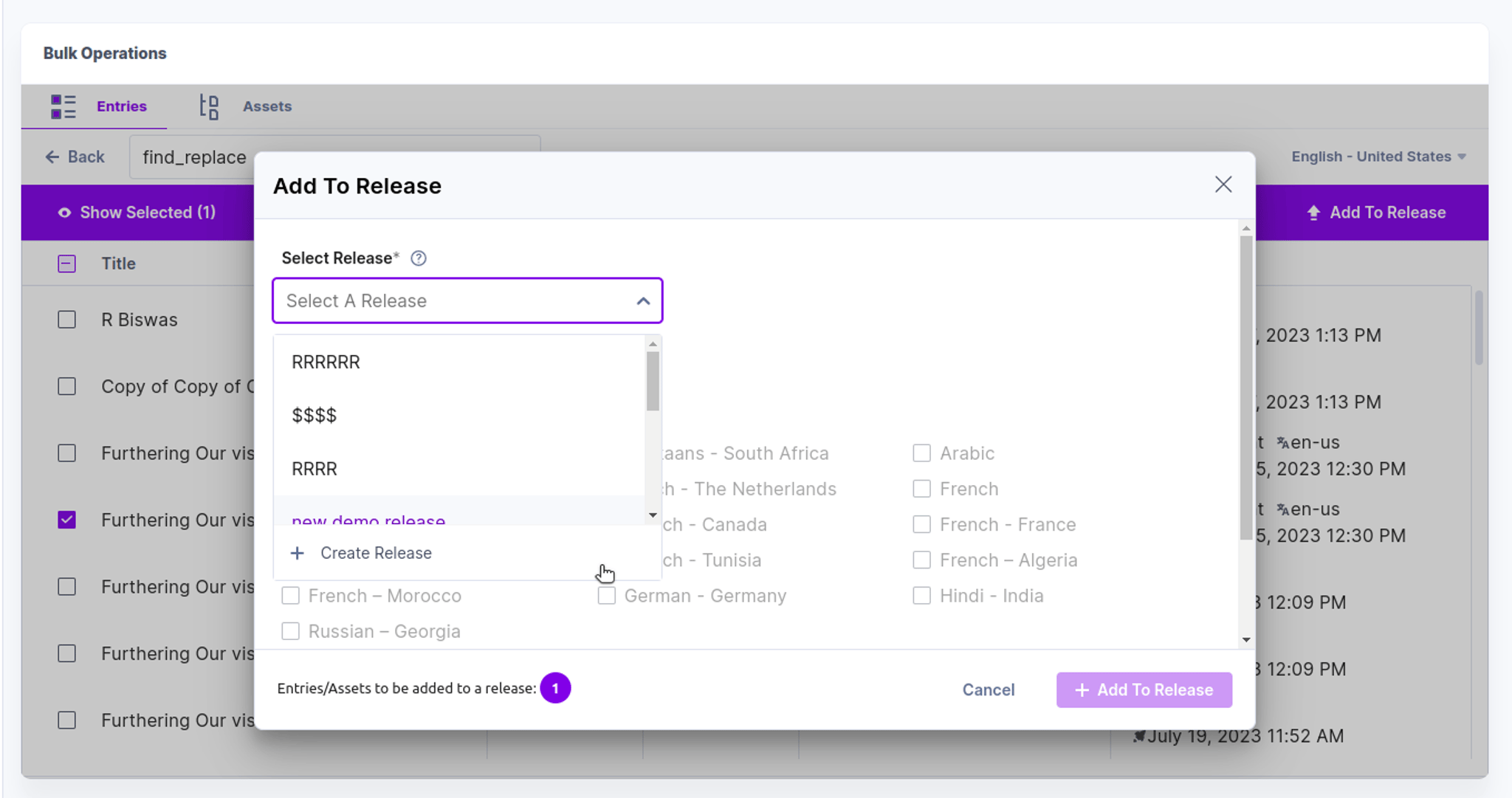Click the Cancel button

point(988,689)
